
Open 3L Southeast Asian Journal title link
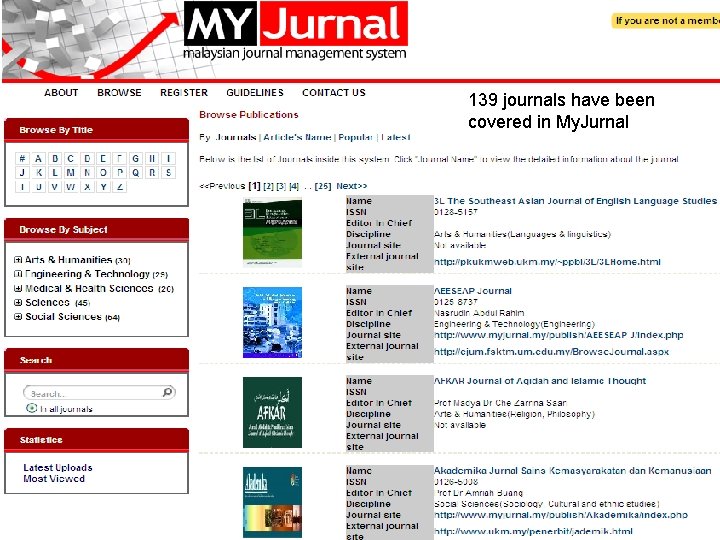point(575,201)
